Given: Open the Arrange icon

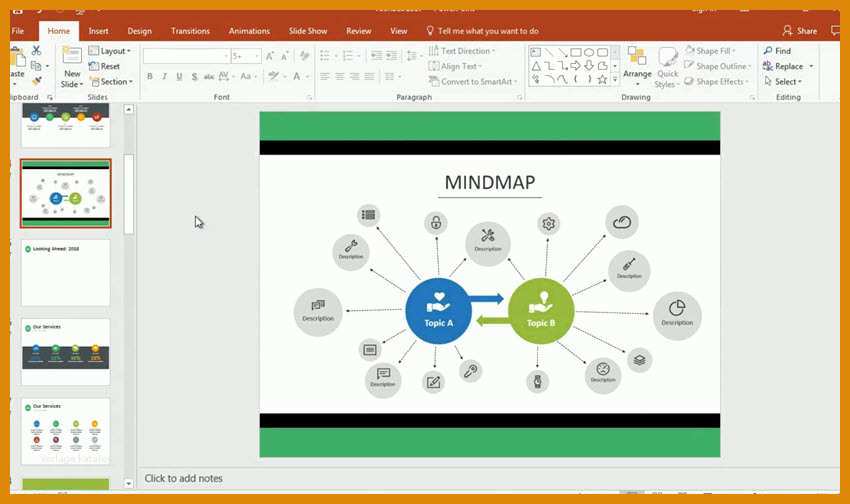Looking at the screenshot, I should (x=637, y=56).
